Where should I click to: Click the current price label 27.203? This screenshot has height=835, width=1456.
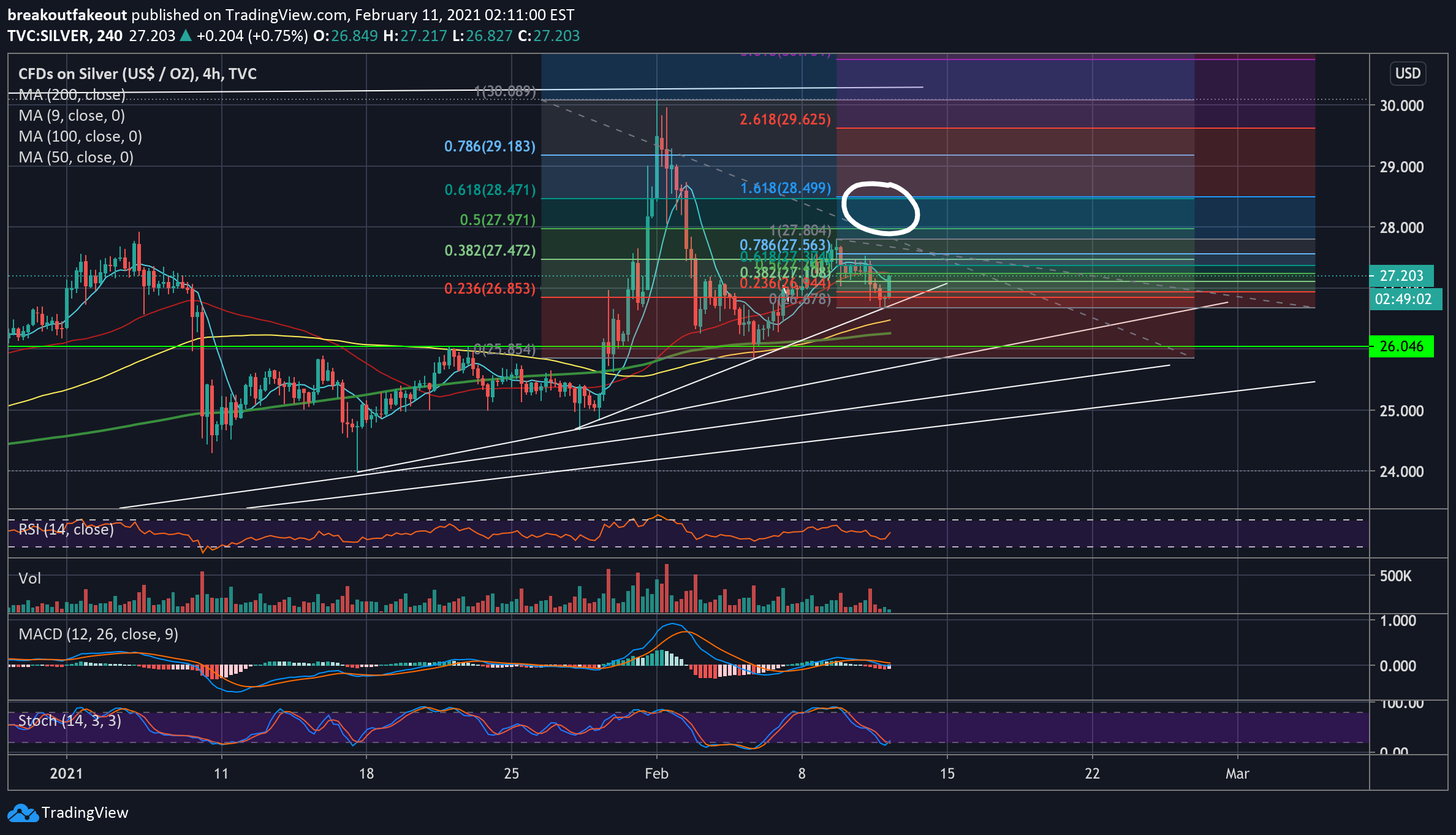coord(1401,276)
